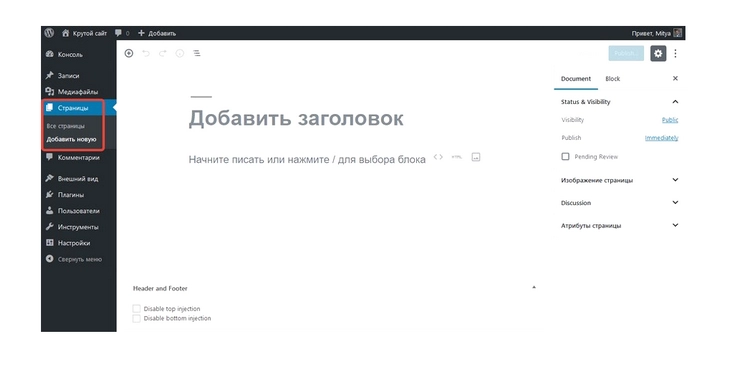Select Страницы menu item
The image size is (730, 375).
(79, 108)
